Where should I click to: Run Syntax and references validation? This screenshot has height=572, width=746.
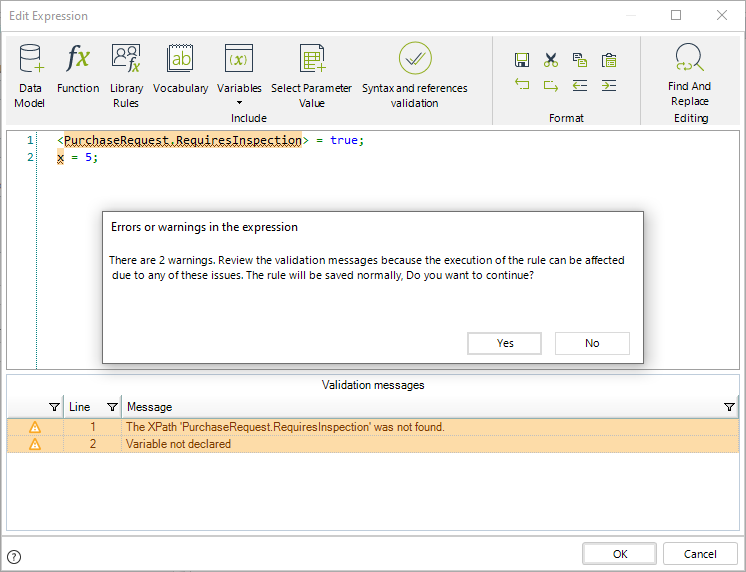415,75
